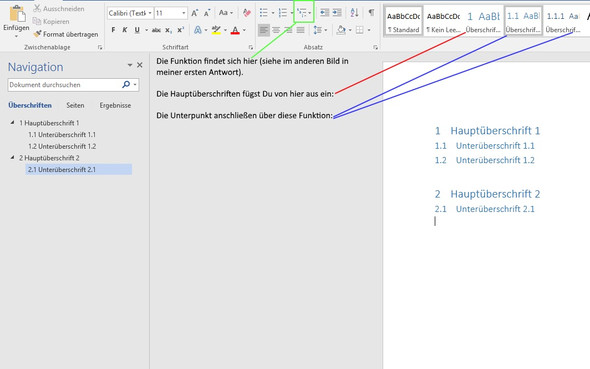
Task: Click the decrease indent icon
Action: tap(324, 13)
